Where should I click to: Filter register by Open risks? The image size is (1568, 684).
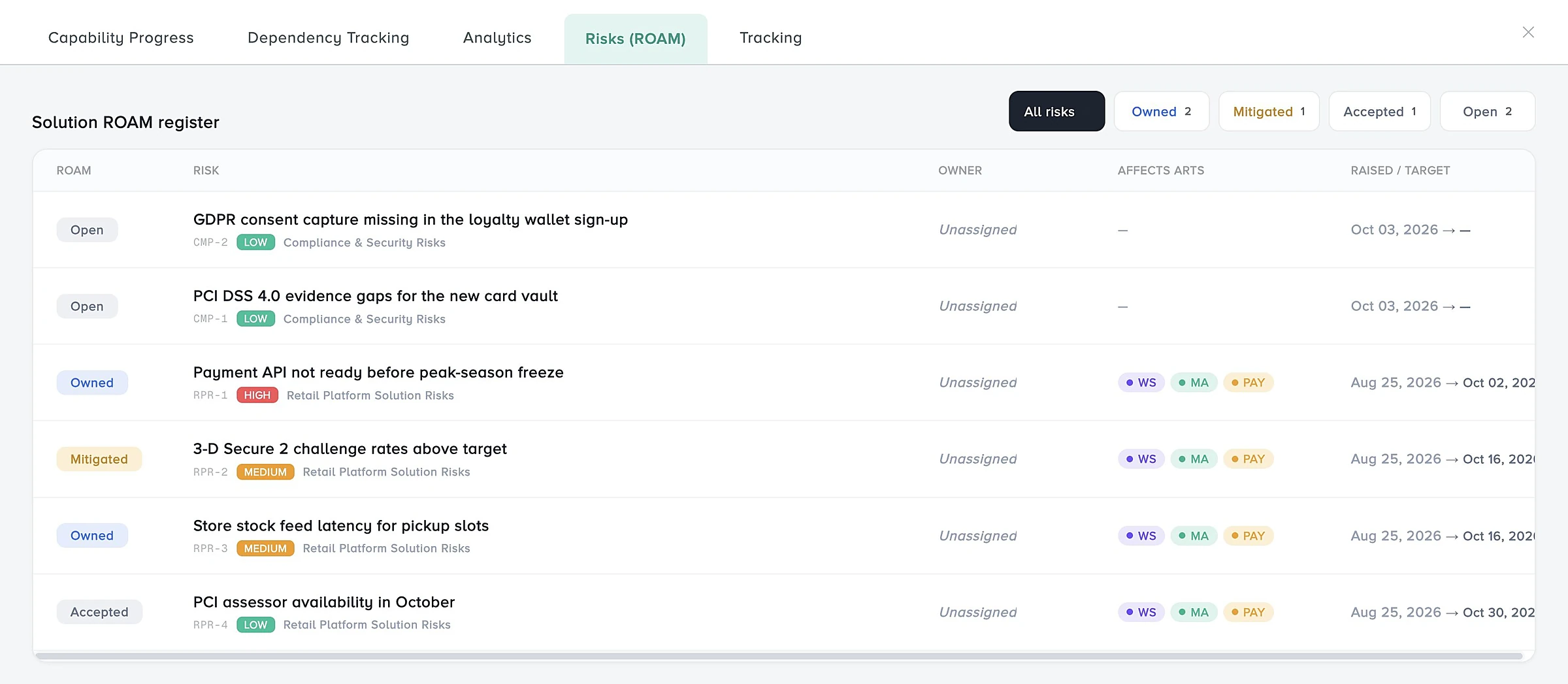tap(1488, 112)
